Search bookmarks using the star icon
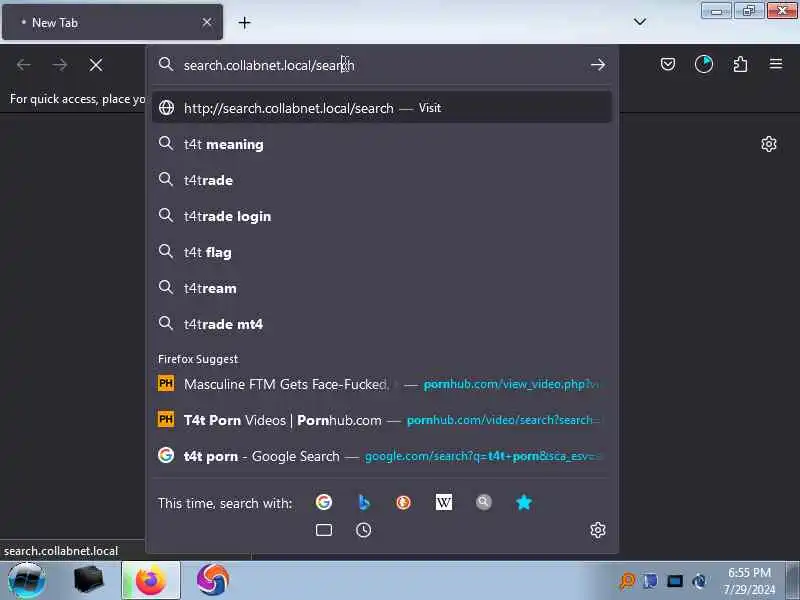 (x=523, y=503)
